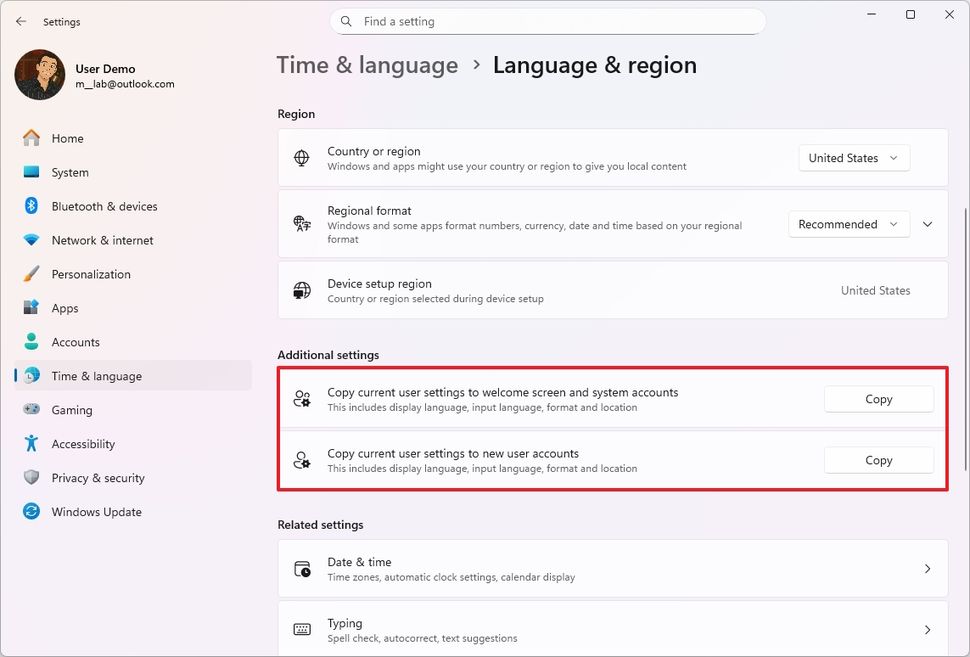Click the Bluetooth & devices icon

[31, 206]
